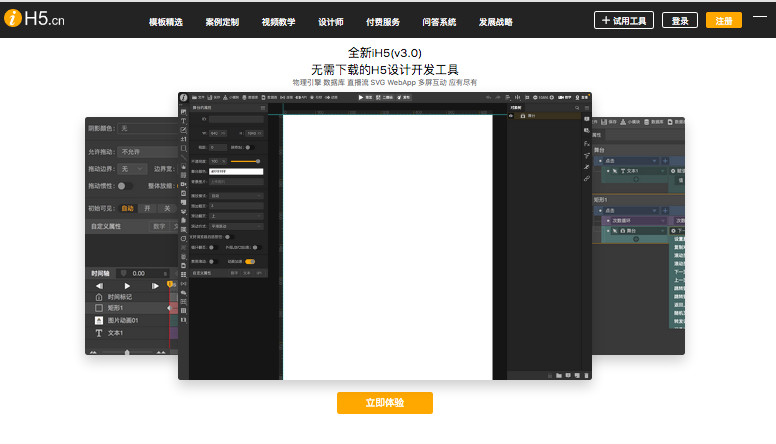Open 问答系统 in the top navigation
Viewport: 776px width, 444px height.
[439, 22]
